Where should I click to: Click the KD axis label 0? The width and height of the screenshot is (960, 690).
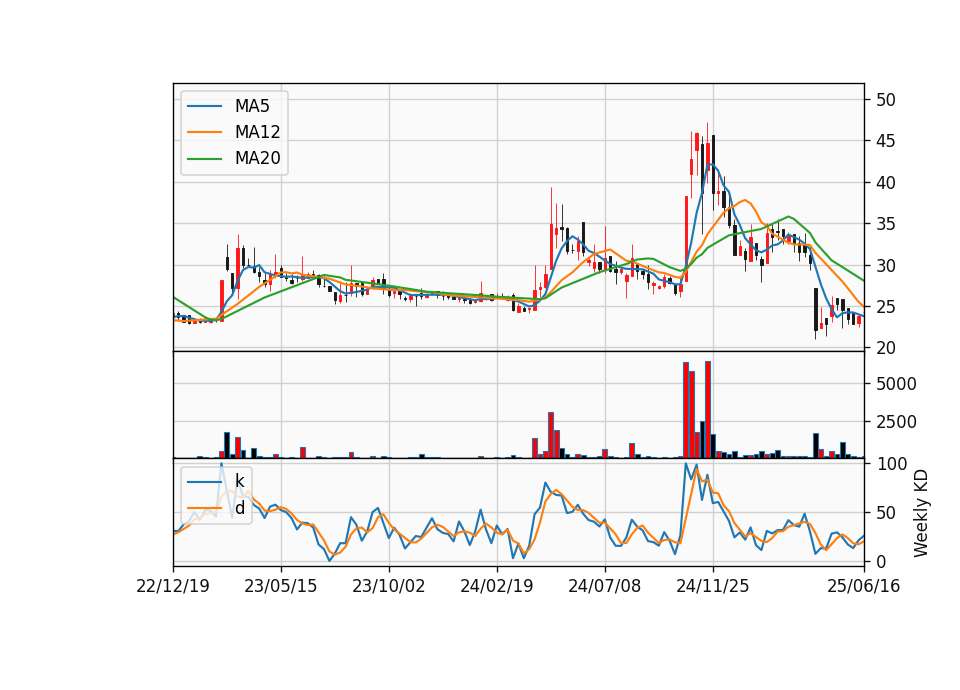(x=880, y=561)
